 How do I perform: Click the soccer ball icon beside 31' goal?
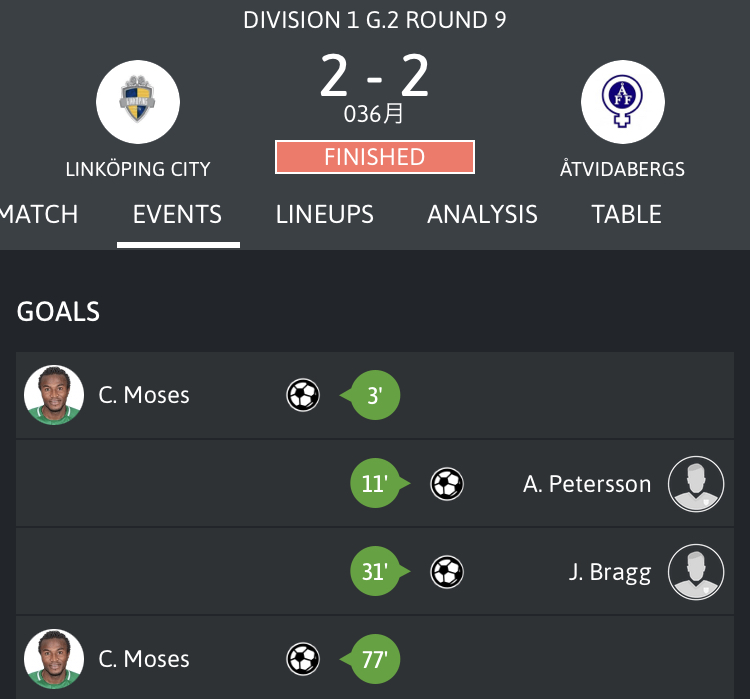point(447,572)
